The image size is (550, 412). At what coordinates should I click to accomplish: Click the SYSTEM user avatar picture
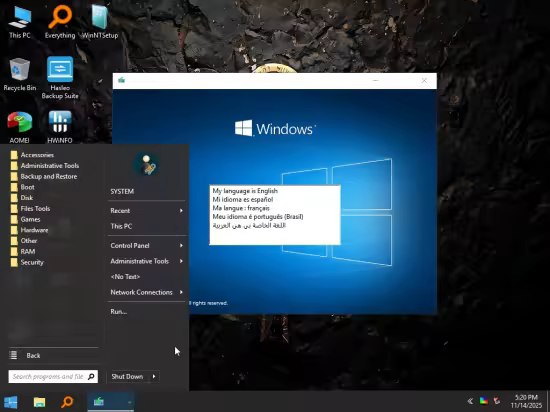pyautogui.click(x=147, y=164)
